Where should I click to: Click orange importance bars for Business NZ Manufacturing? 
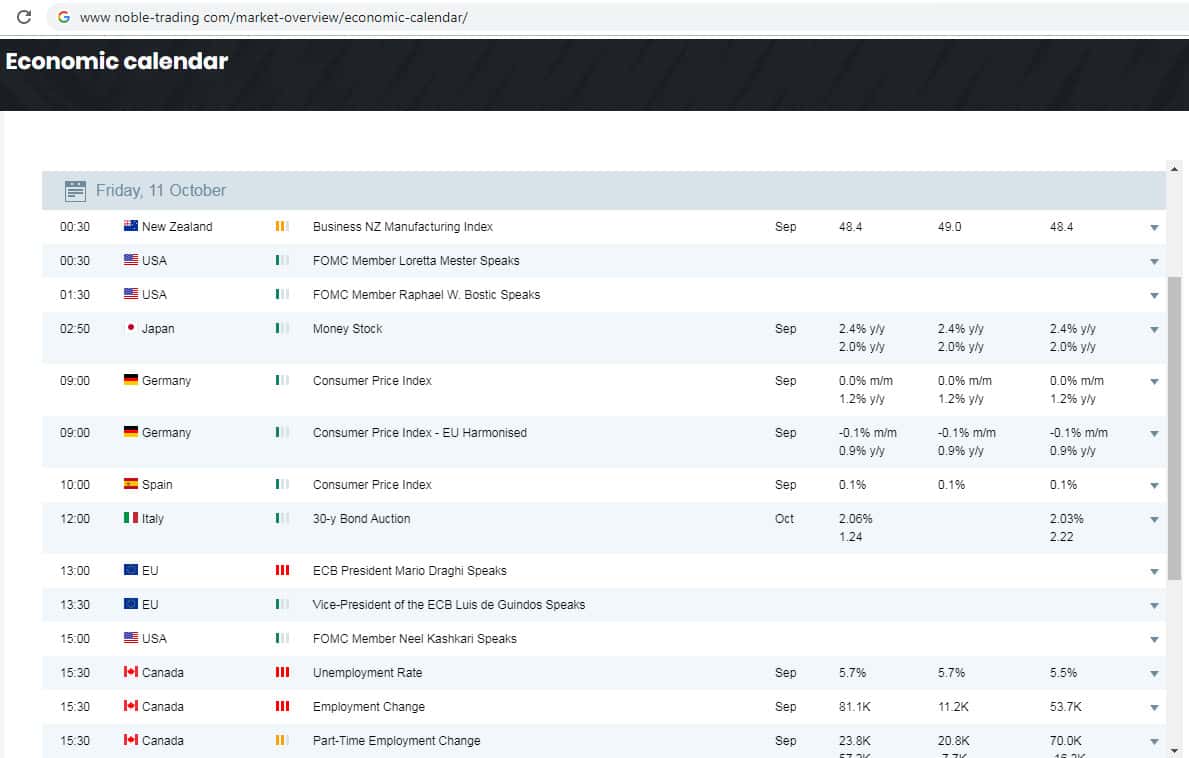click(282, 227)
